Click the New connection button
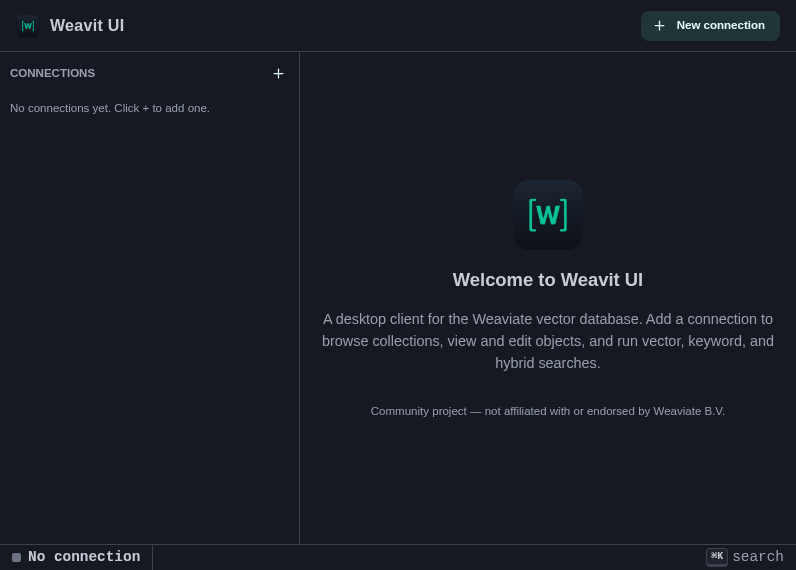The height and width of the screenshot is (570, 796). [710, 26]
